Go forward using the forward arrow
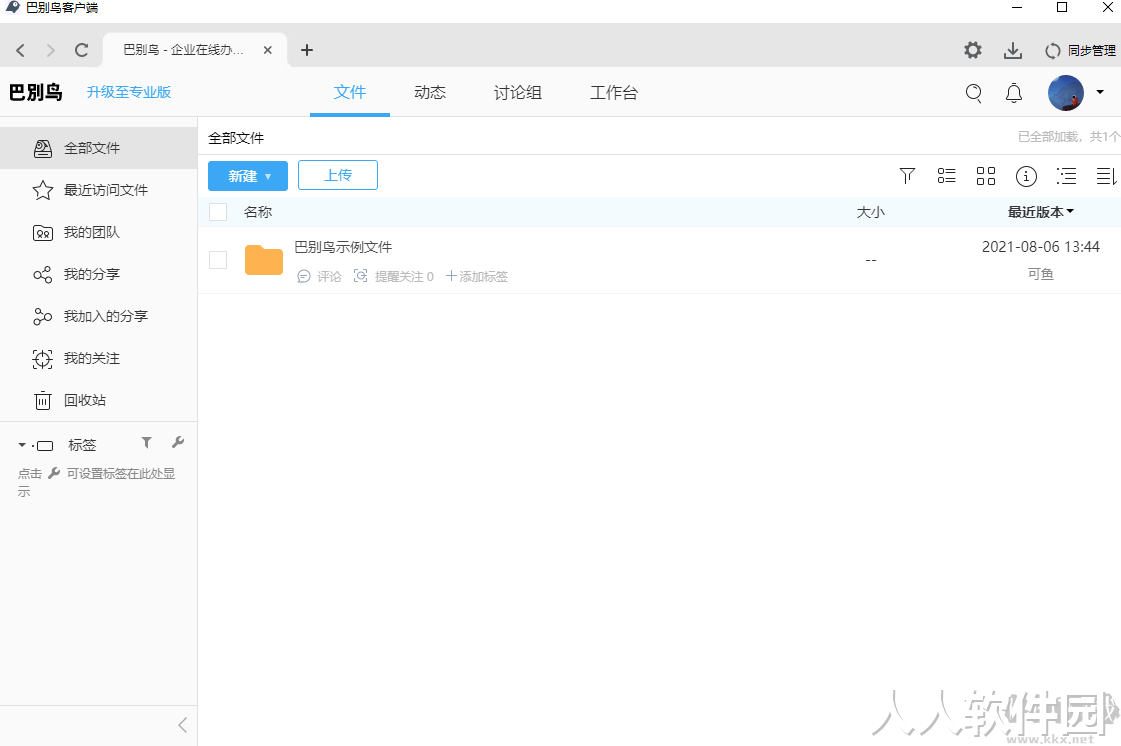Screen dimensions: 1121x746 point(51,50)
